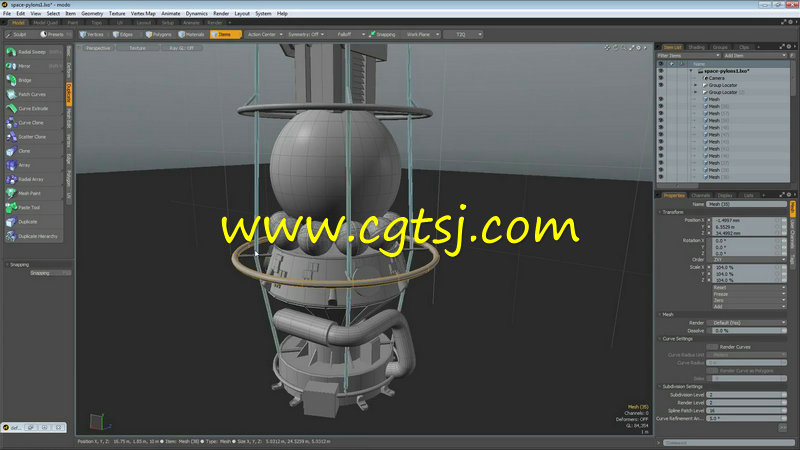Image resolution: width=800 pixels, height=450 pixels.
Task: Adjust the Subdivision Level slider field
Action: point(747,395)
